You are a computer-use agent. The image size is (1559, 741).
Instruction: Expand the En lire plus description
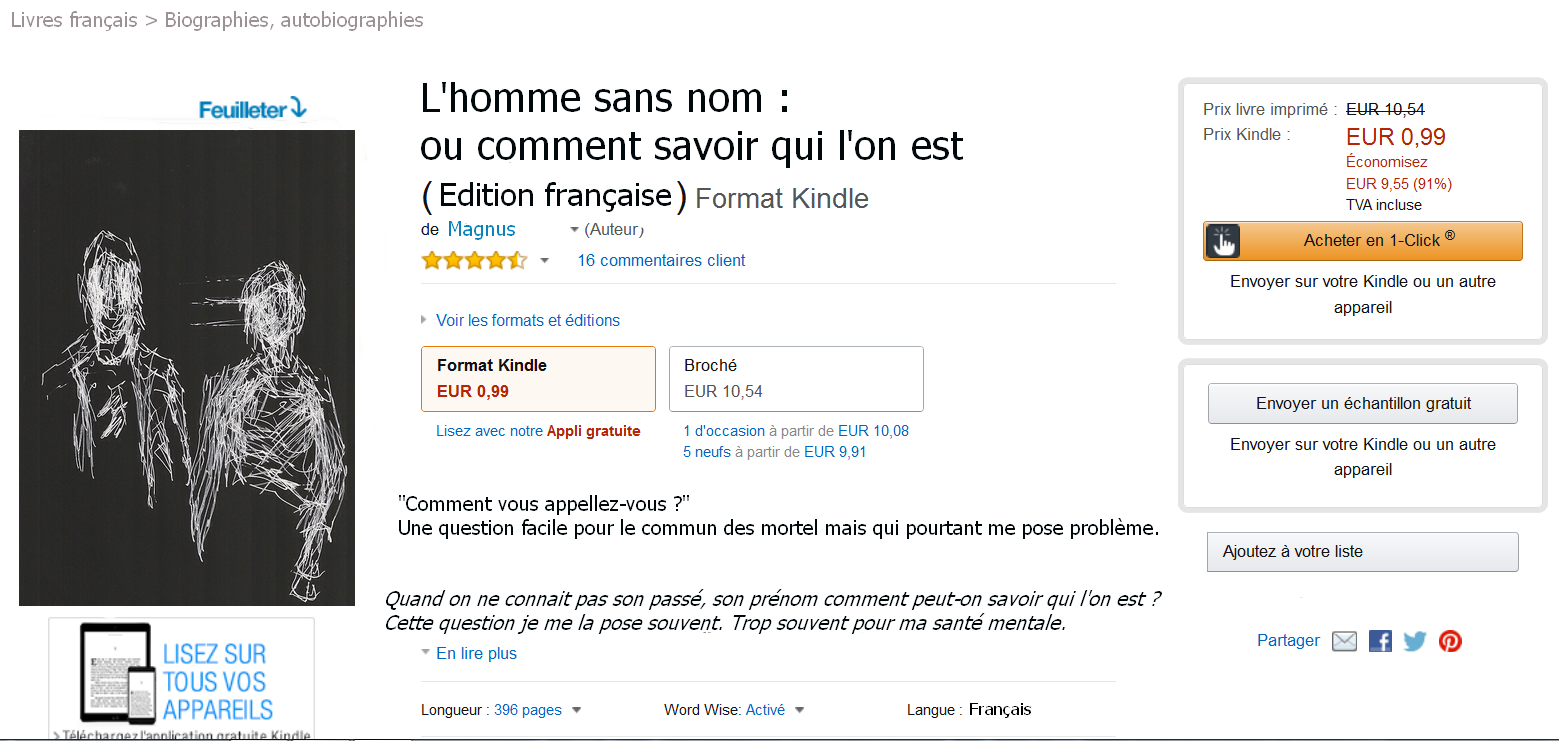coord(476,653)
